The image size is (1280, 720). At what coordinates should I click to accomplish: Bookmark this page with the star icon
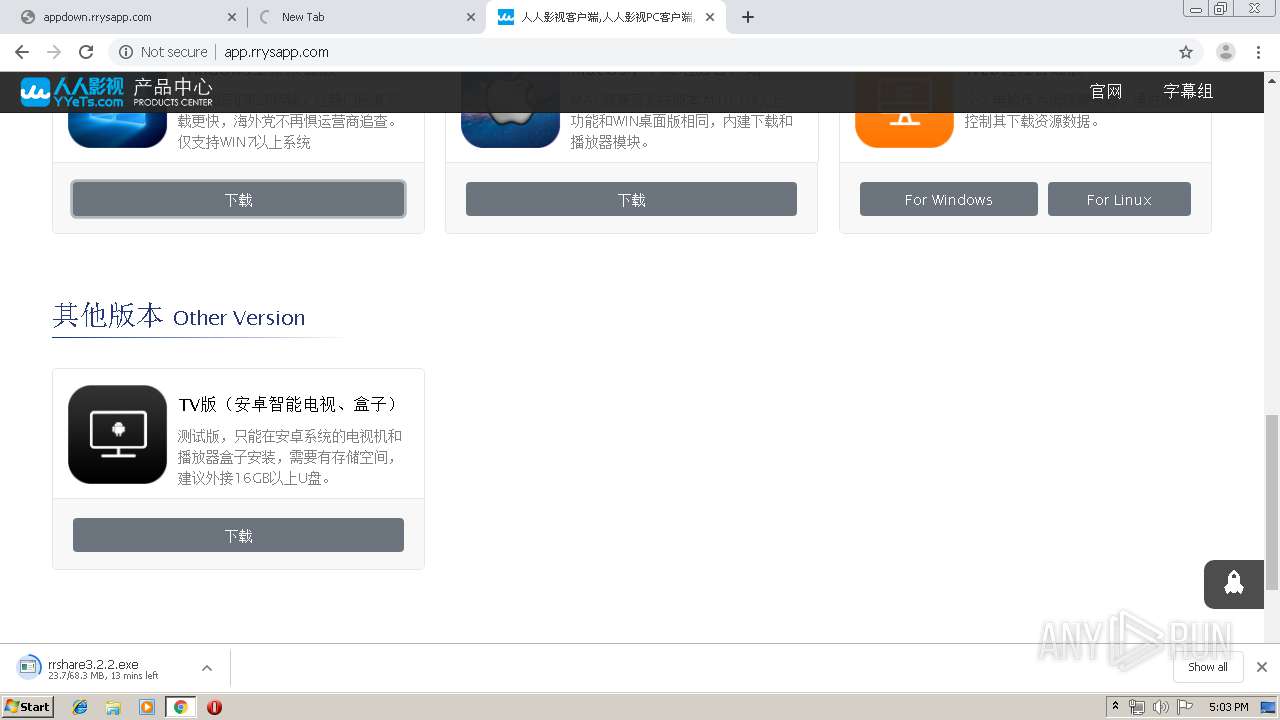[1186, 52]
